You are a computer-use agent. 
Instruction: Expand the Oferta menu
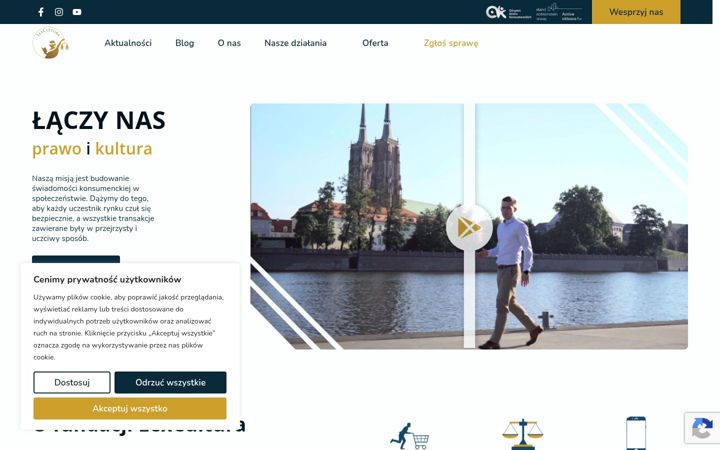coord(375,43)
